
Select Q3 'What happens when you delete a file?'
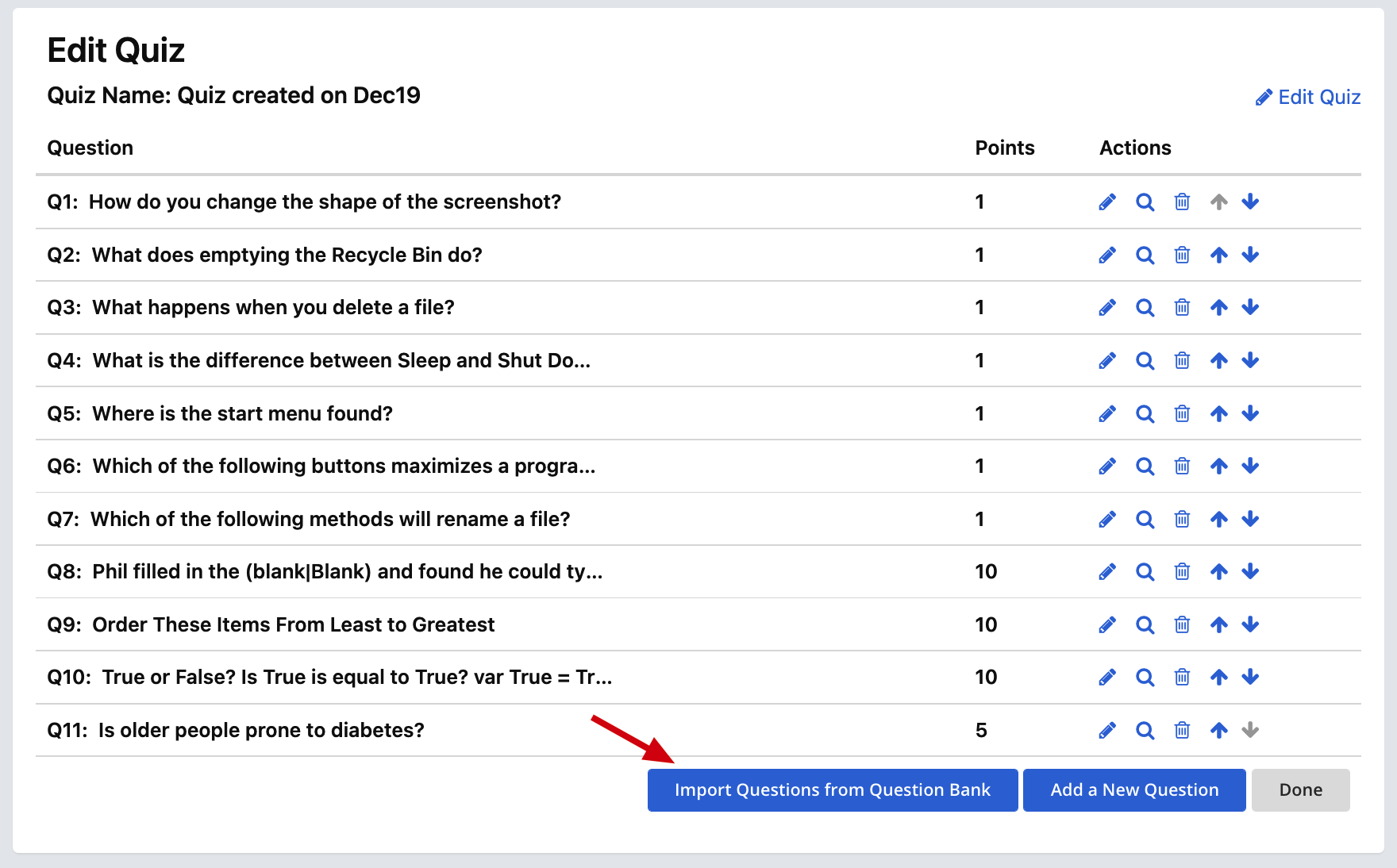(274, 308)
